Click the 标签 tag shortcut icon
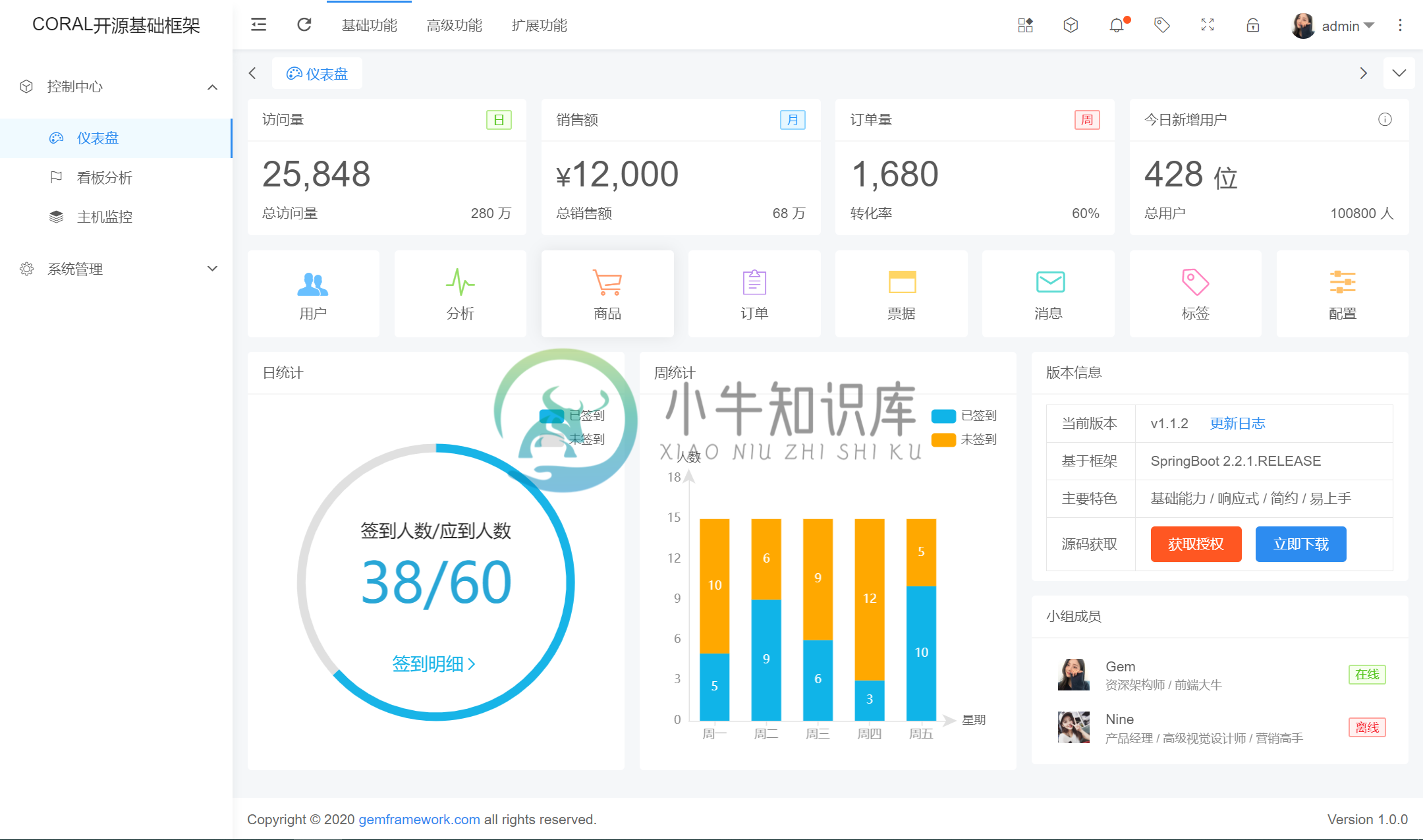1423x840 pixels. [1195, 282]
